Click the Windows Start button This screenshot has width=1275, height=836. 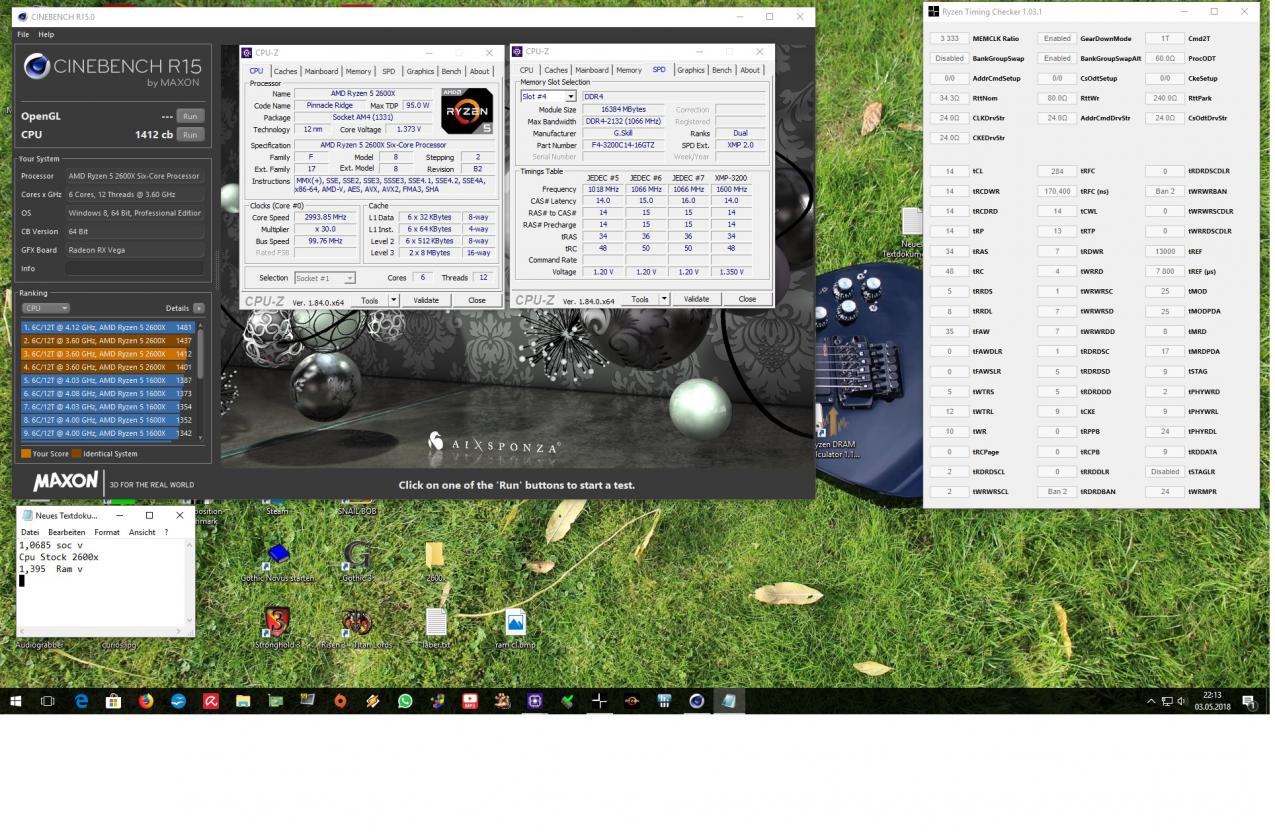[16, 701]
